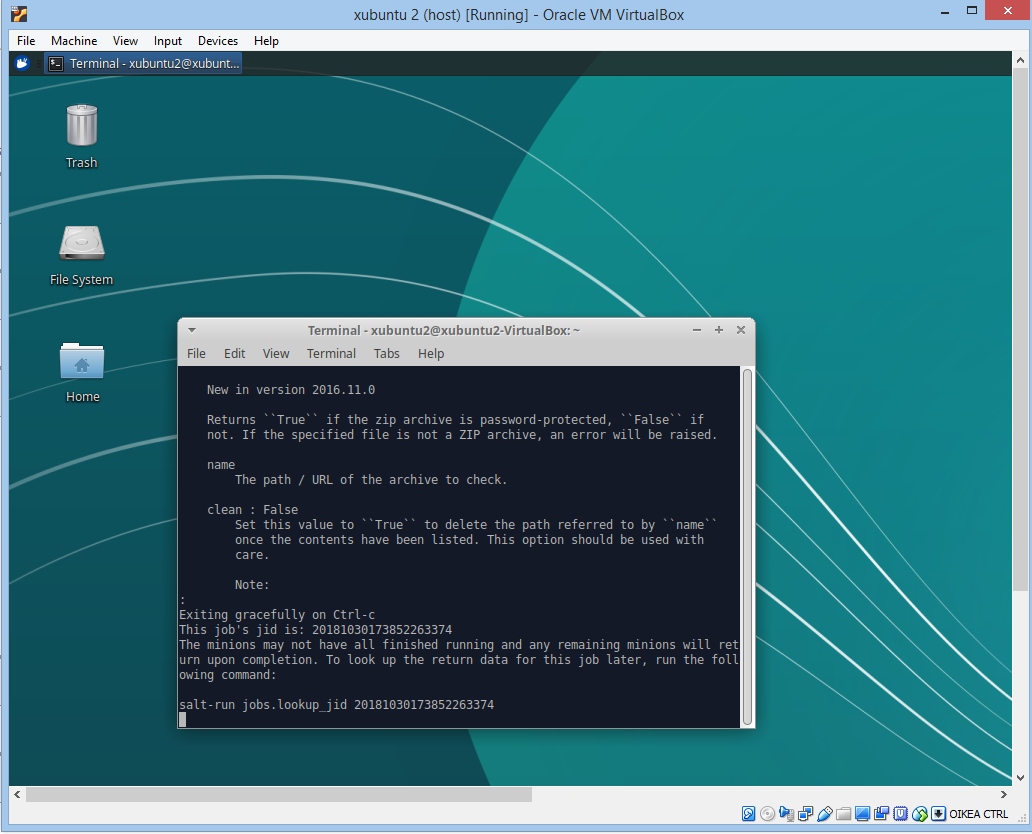Click the terminal cursor block at the prompt
1032x834 pixels.
pos(182,719)
